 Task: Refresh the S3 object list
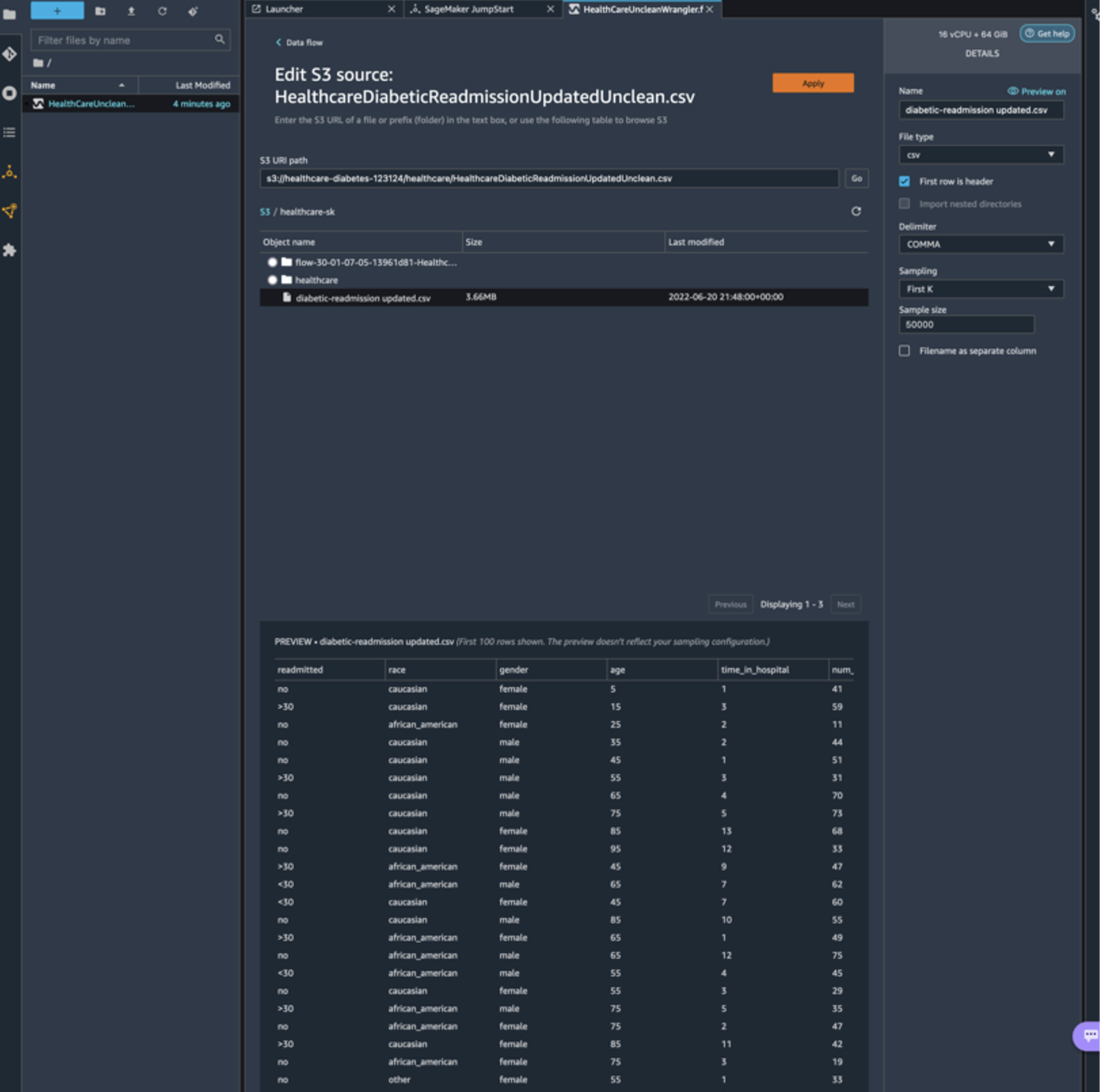tap(856, 211)
